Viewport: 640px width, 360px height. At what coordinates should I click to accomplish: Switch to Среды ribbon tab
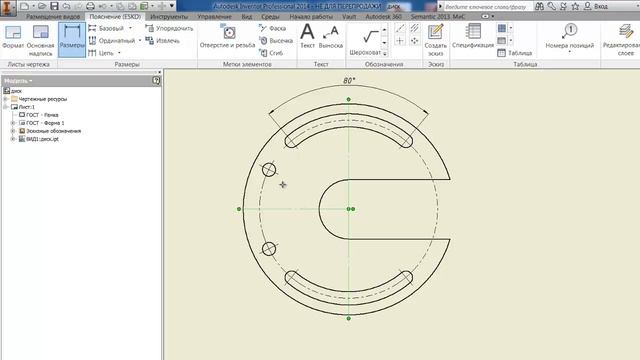coord(270,17)
